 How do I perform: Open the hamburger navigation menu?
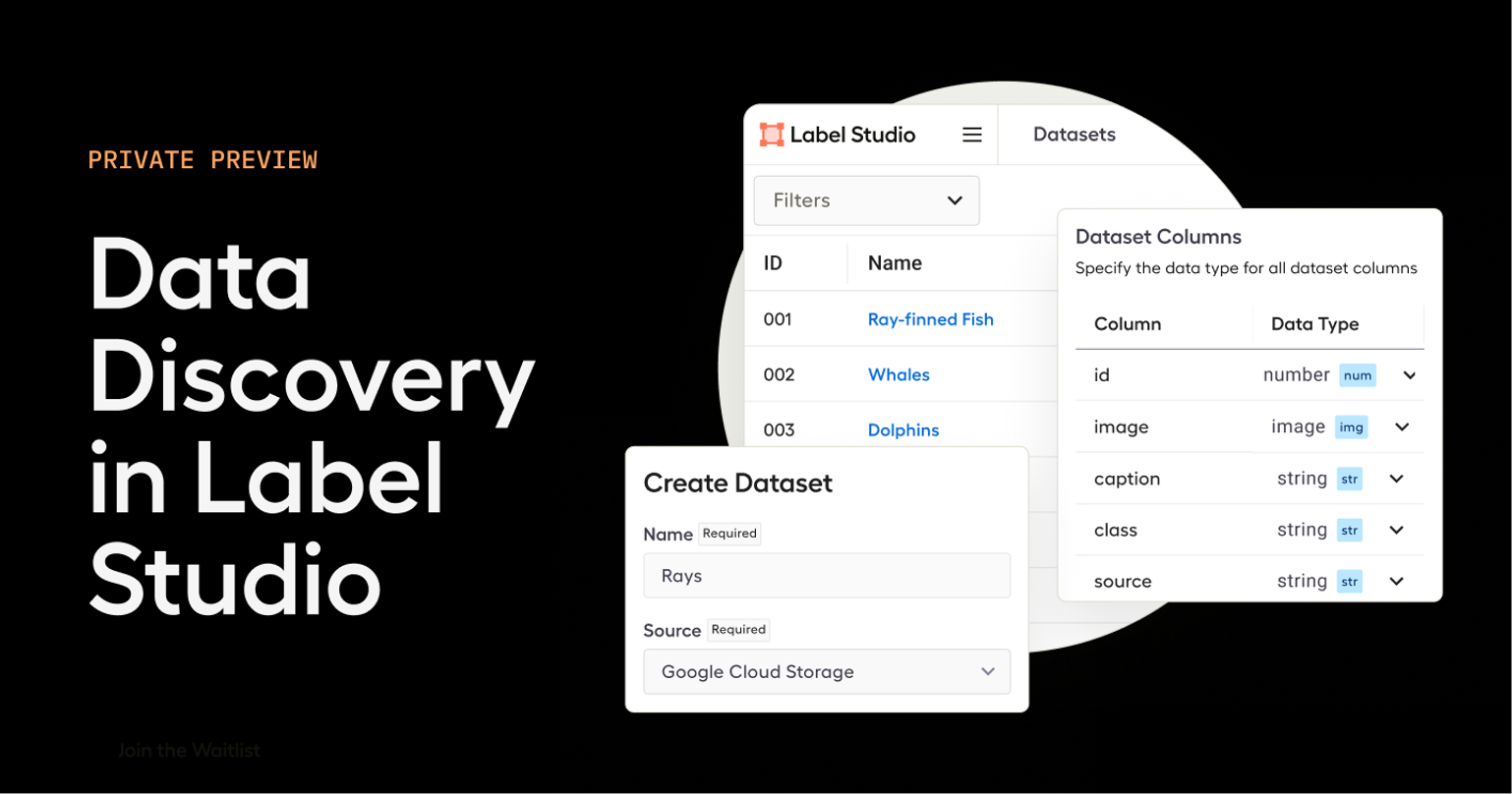(x=971, y=134)
